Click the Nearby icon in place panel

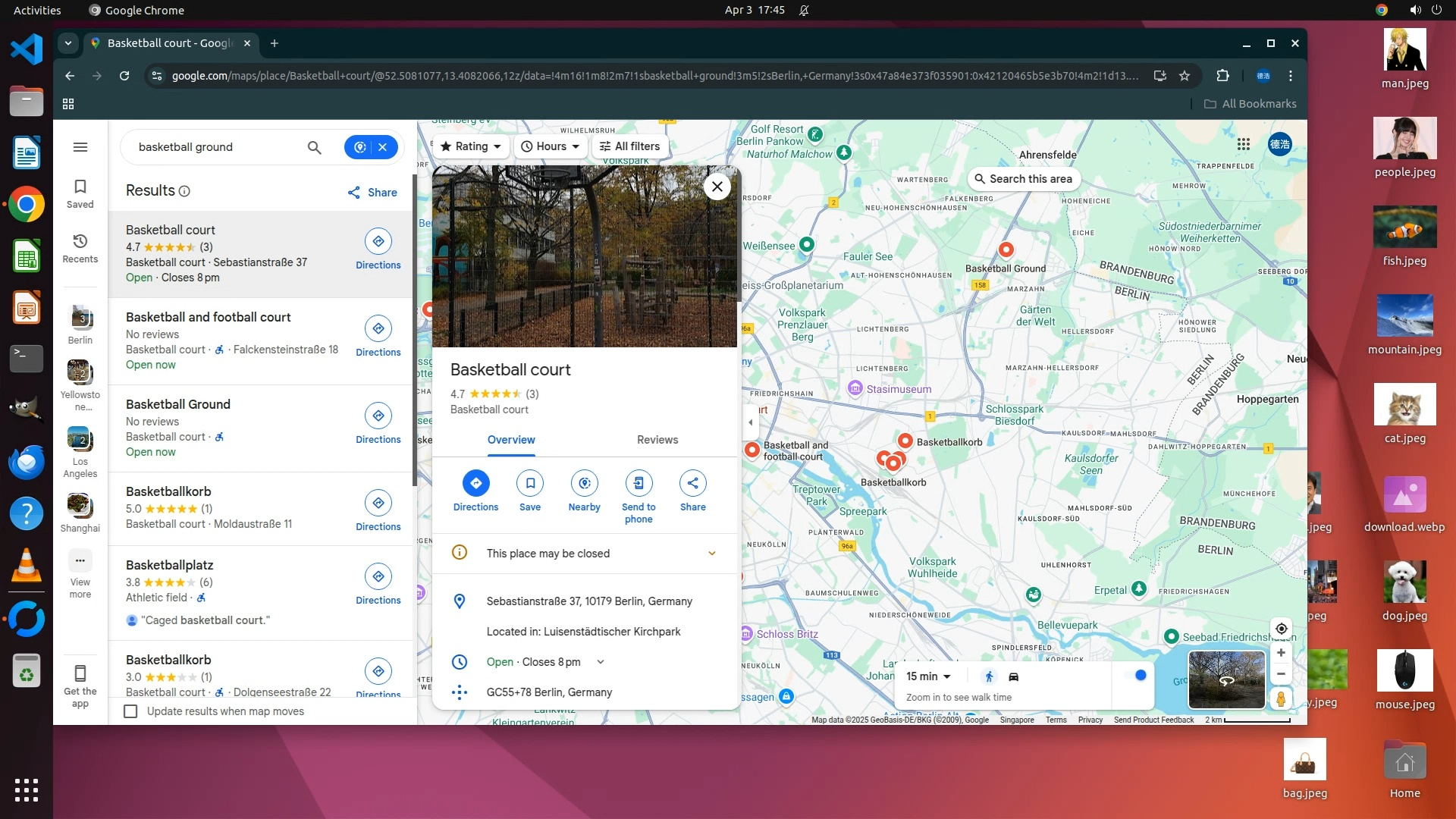584,483
